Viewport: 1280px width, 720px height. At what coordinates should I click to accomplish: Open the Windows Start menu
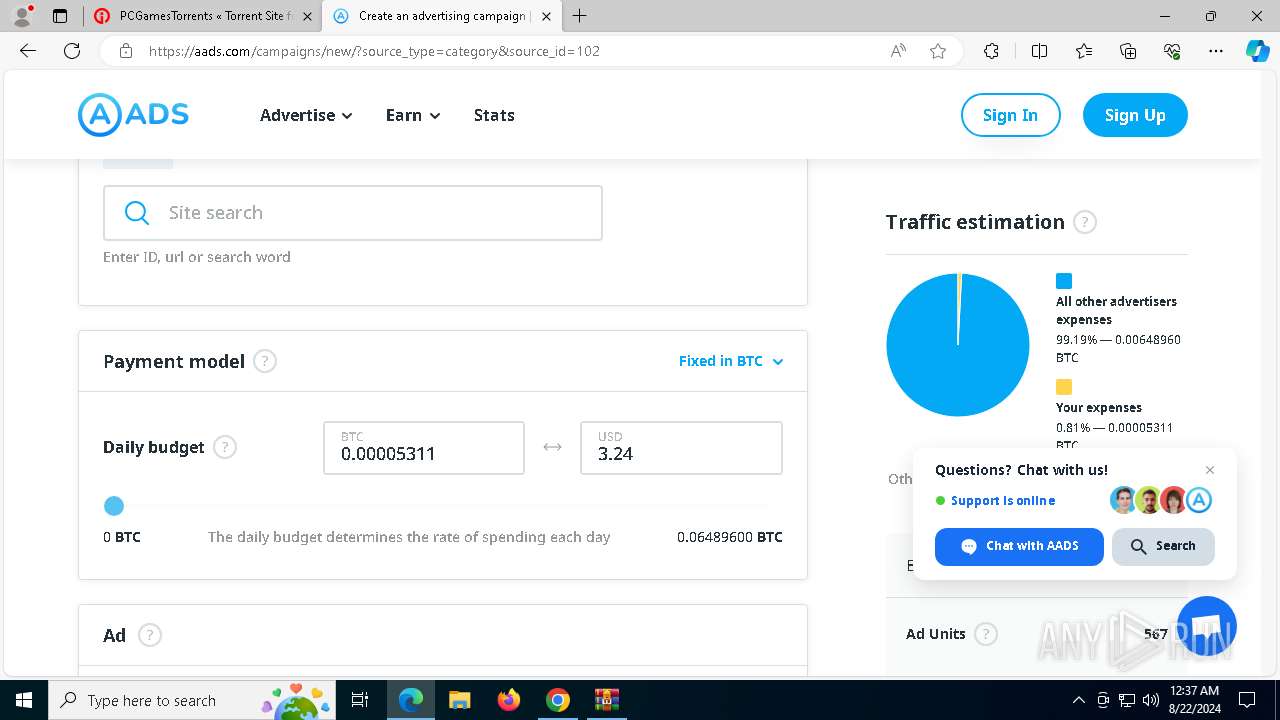[24, 700]
